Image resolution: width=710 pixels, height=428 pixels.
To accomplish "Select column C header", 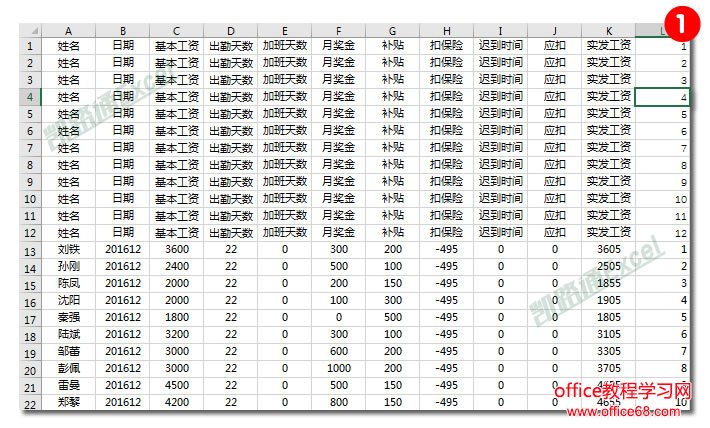I will click(x=177, y=31).
